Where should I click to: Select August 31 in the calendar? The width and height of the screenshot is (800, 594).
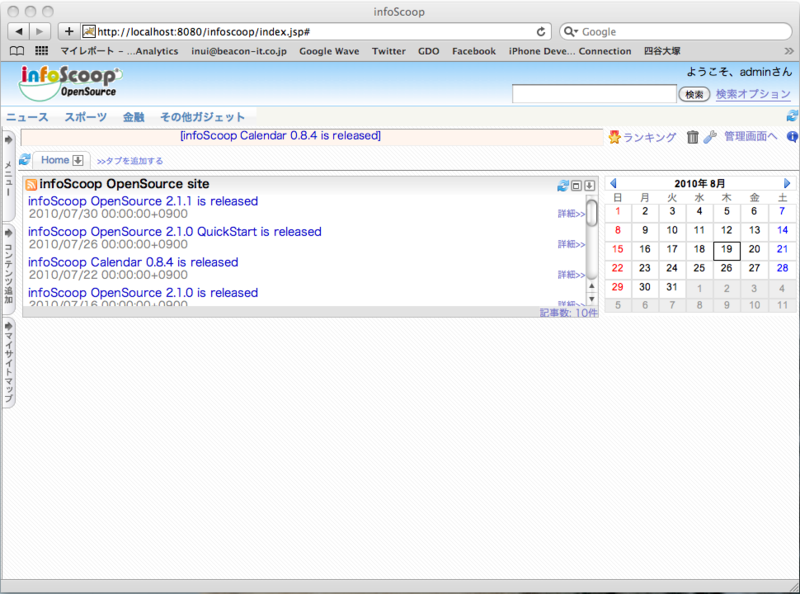(x=672, y=287)
